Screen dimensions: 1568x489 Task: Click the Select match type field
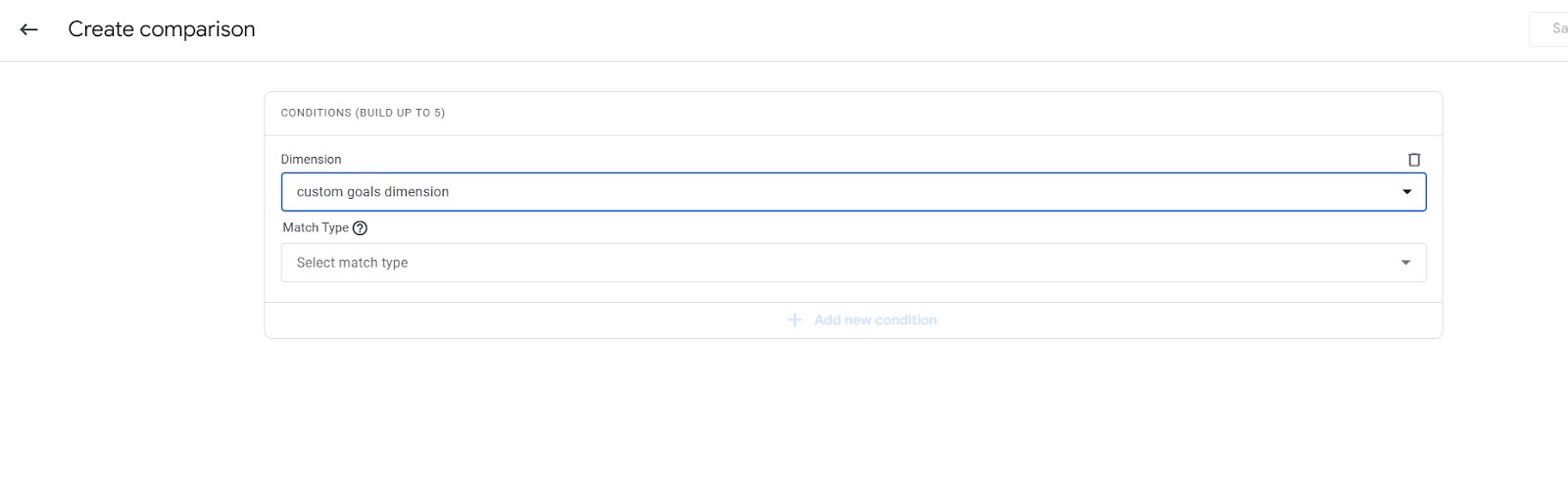pos(854,263)
